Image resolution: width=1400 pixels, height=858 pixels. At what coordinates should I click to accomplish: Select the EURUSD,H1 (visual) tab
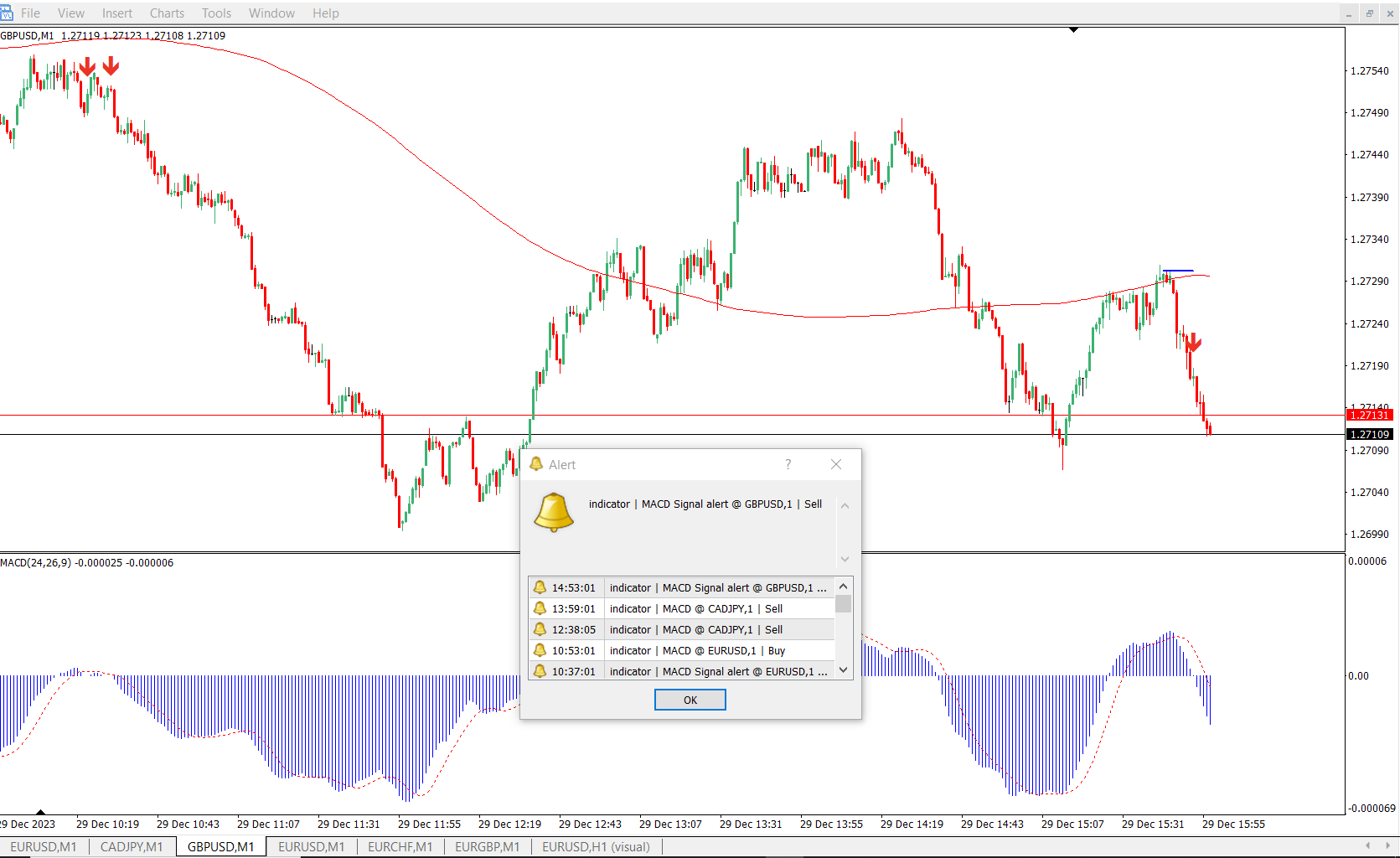tap(596, 846)
